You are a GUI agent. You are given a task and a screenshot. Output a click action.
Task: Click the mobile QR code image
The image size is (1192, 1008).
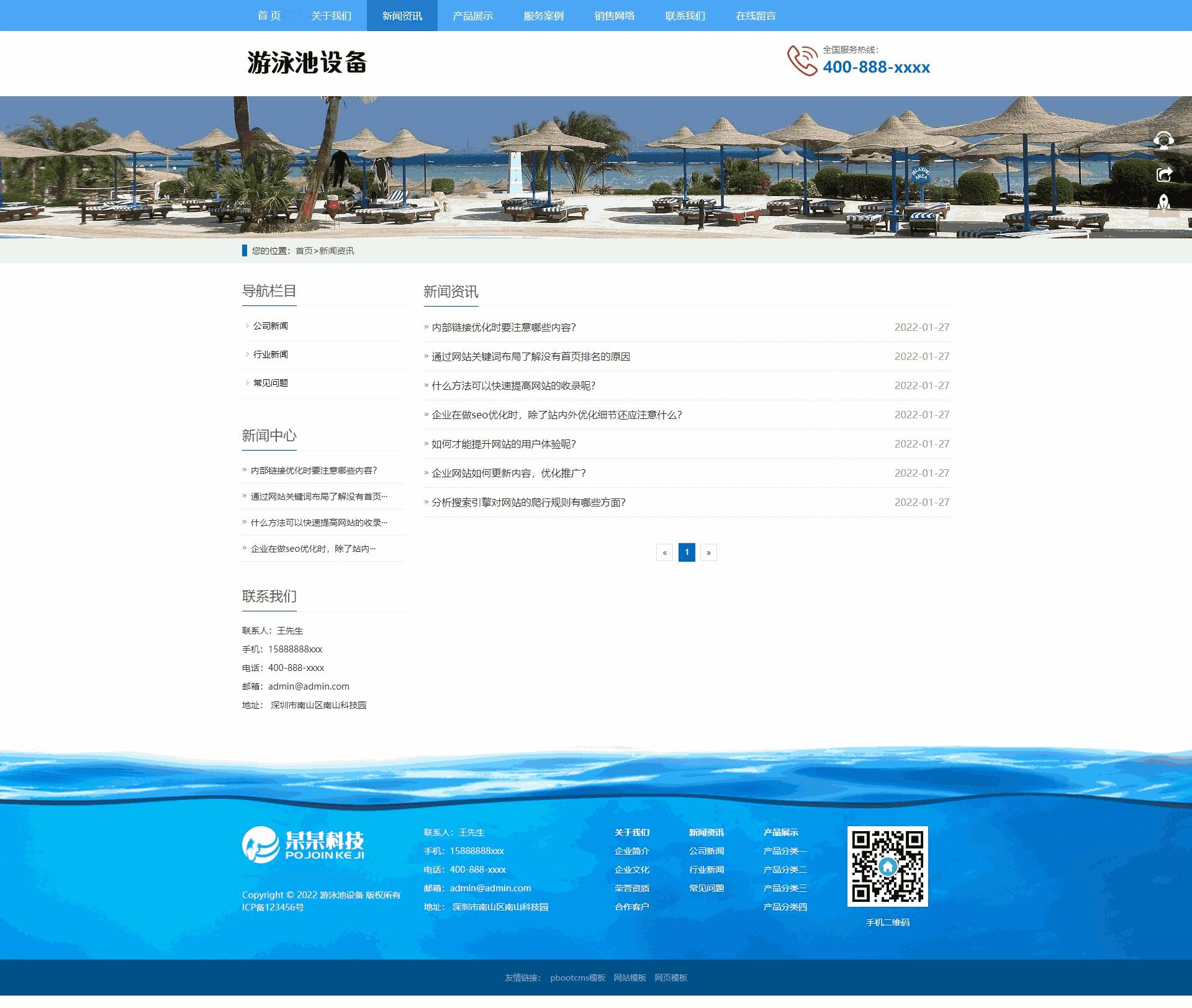[x=887, y=866]
